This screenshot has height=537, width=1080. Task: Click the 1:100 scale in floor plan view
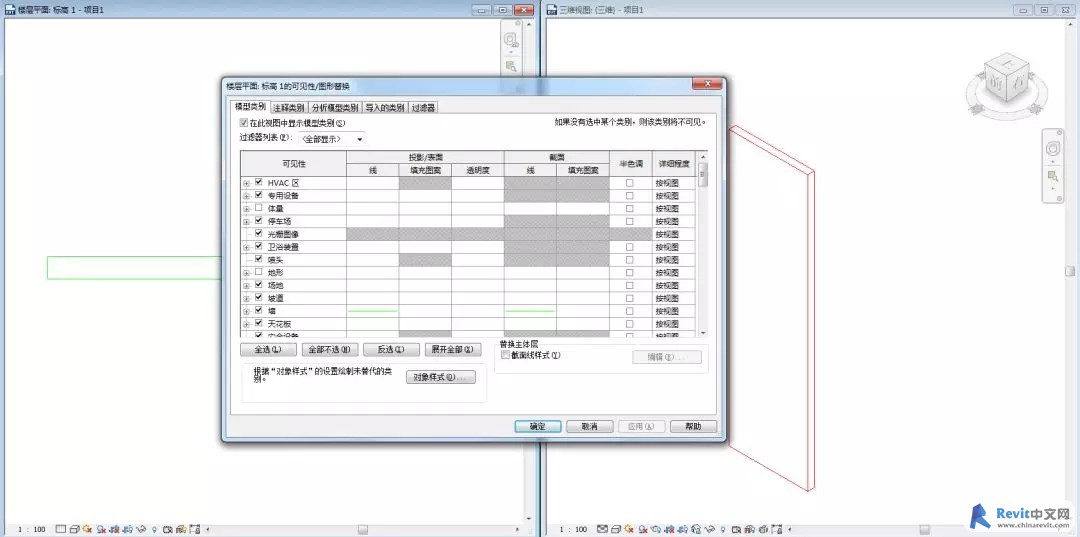31,529
